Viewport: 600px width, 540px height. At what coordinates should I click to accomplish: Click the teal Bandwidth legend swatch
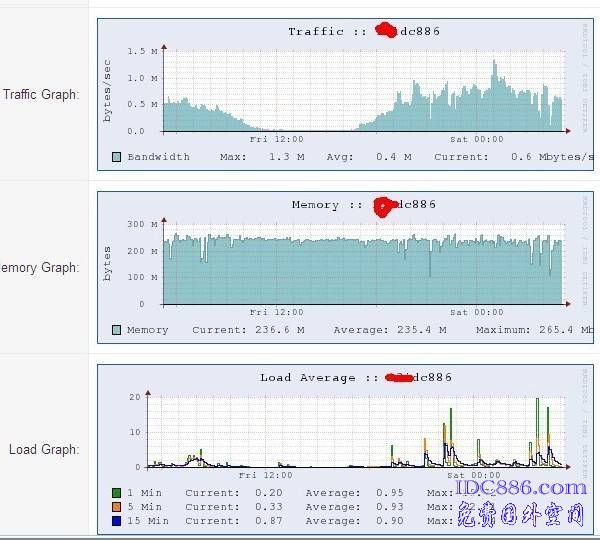click(x=117, y=157)
